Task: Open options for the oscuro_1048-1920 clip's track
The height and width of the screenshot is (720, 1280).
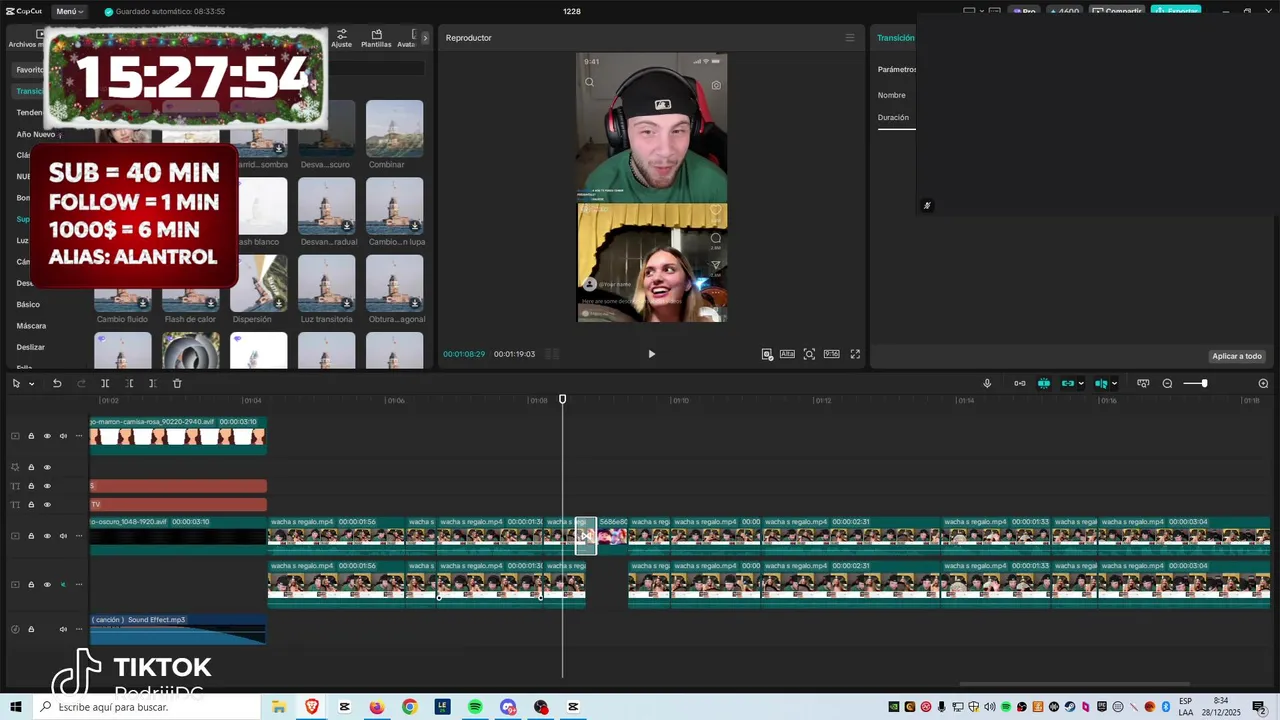Action: [x=79, y=536]
